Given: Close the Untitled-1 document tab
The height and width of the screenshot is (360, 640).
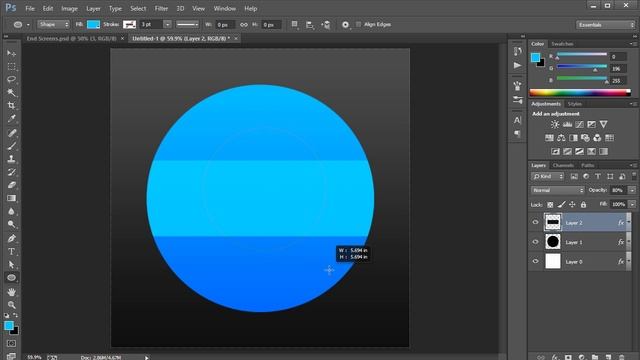Looking at the screenshot, I should [236, 38].
